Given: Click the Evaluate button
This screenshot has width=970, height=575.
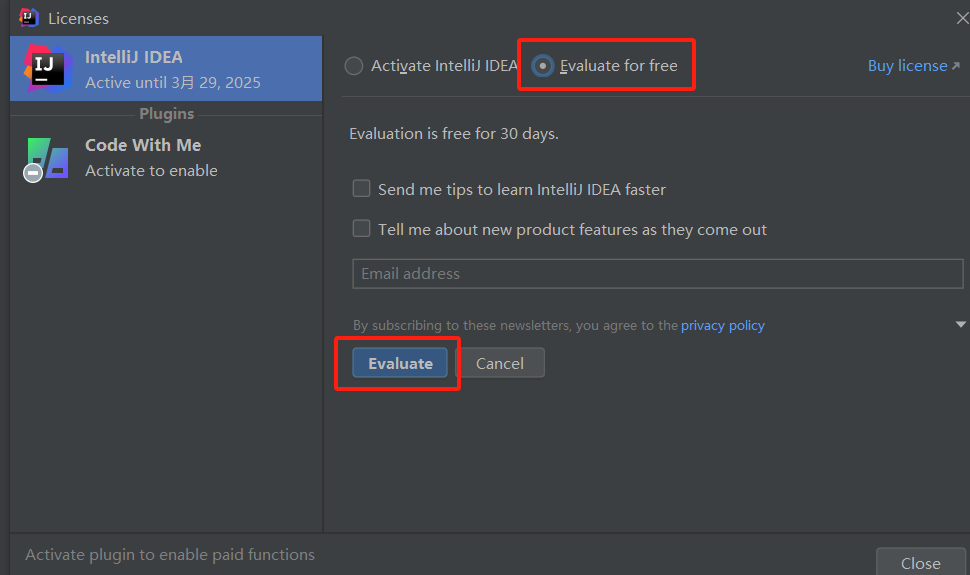Looking at the screenshot, I should [x=400, y=363].
